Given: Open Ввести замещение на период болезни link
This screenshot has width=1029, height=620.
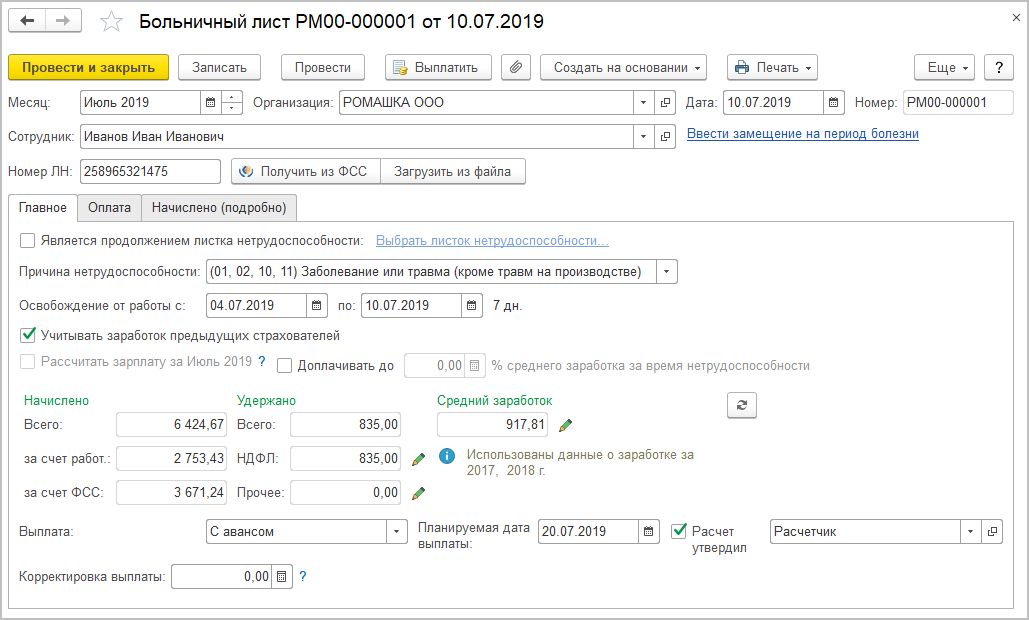Looking at the screenshot, I should pos(803,134).
